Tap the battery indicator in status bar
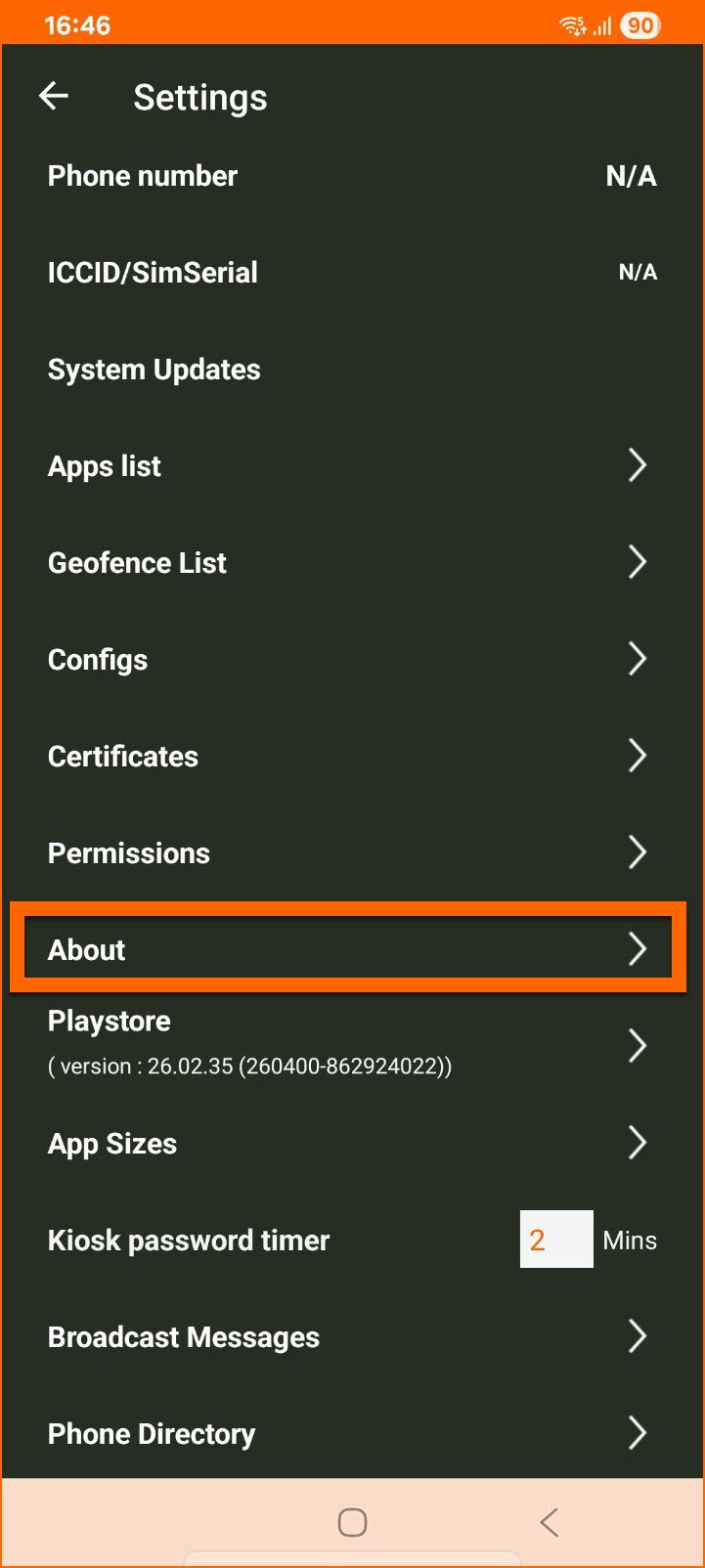 [640, 25]
